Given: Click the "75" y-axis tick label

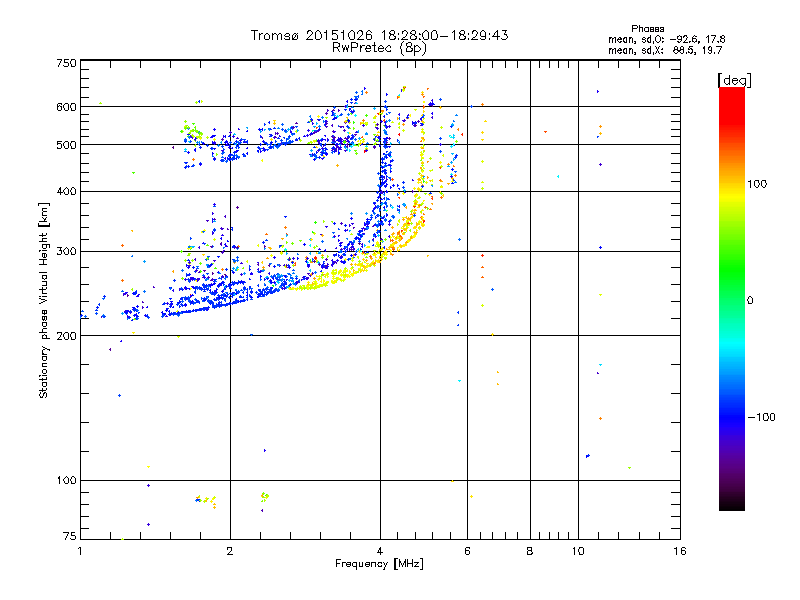Looking at the screenshot, I should [70, 536].
